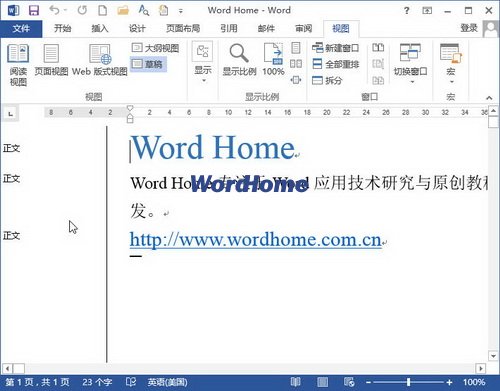Click the spelling check icon in quick toolbar

click(144, 11)
